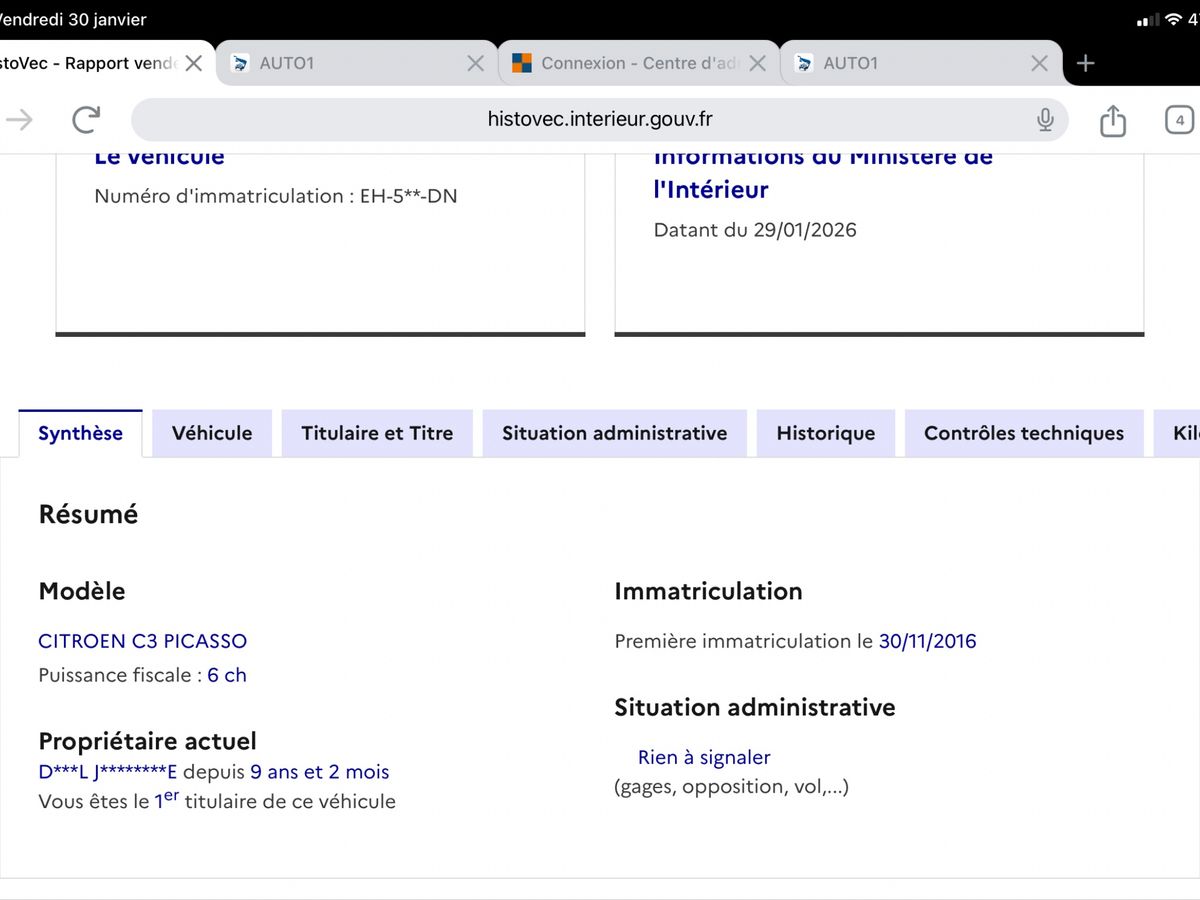Close the HistoVec Rapport tab
The height and width of the screenshot is (900, 1200).
tap(194, 63)
